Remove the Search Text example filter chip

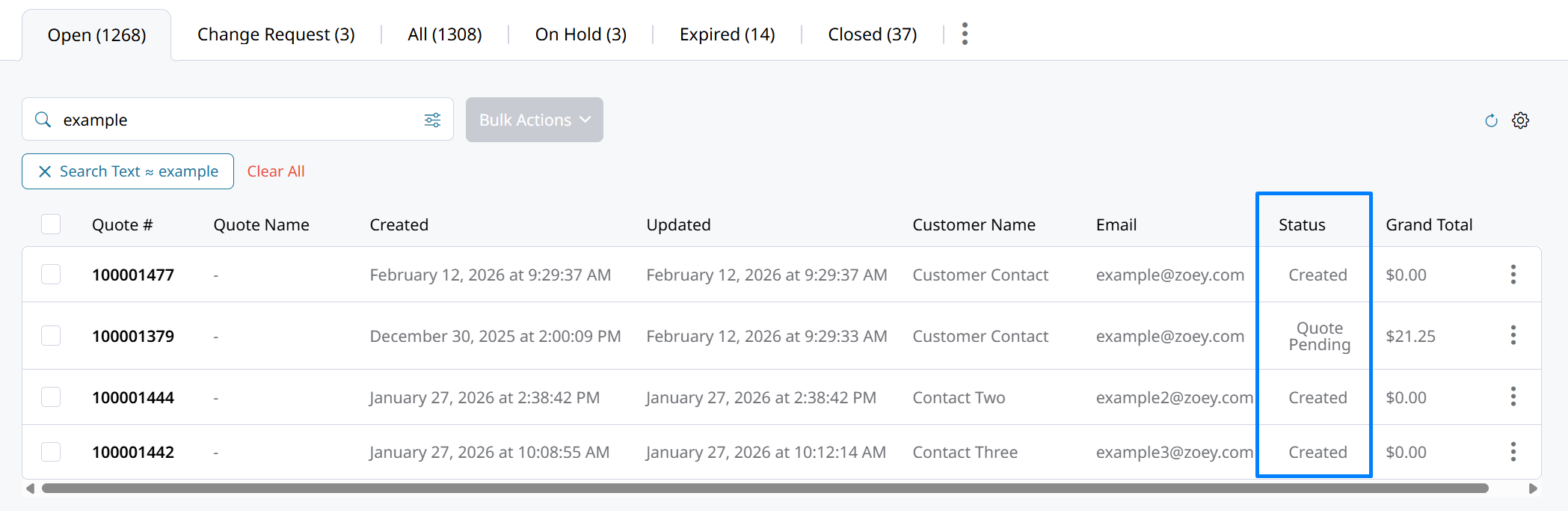[45, 171]
